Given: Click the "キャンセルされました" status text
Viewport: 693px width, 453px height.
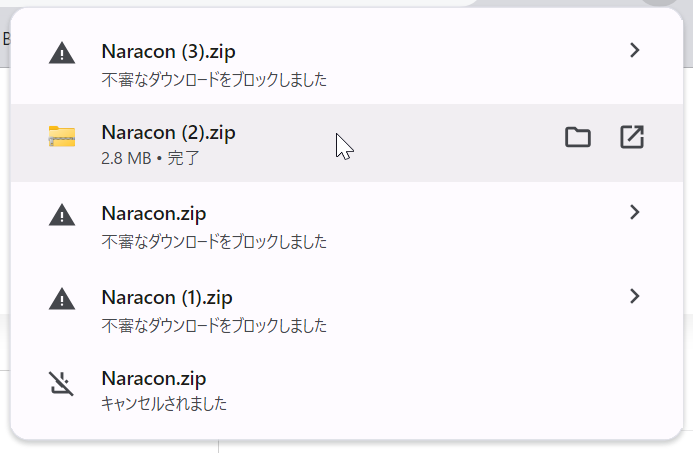Looking at the screenshot, I should [164, 404].
